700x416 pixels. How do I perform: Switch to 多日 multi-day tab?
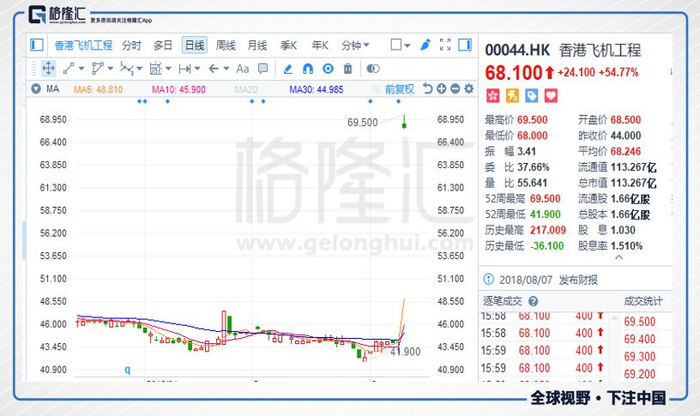(162, 45)
